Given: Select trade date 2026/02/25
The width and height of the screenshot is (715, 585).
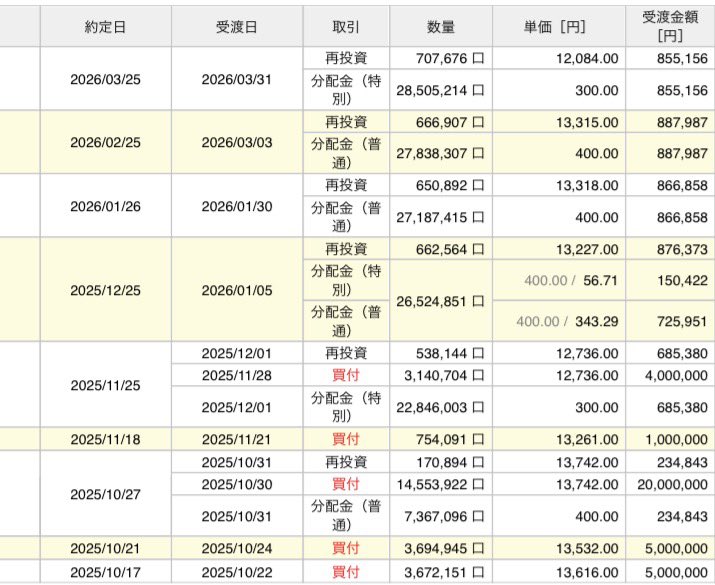Looking at the screenshot, I should 105,143.
